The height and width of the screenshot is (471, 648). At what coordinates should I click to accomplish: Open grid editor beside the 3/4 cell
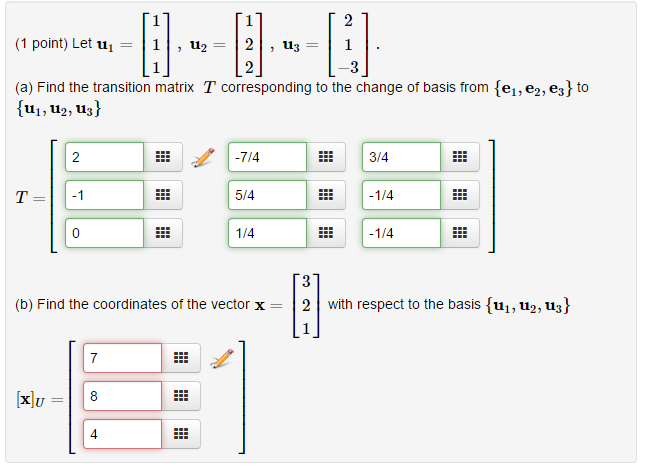point(460,157)
